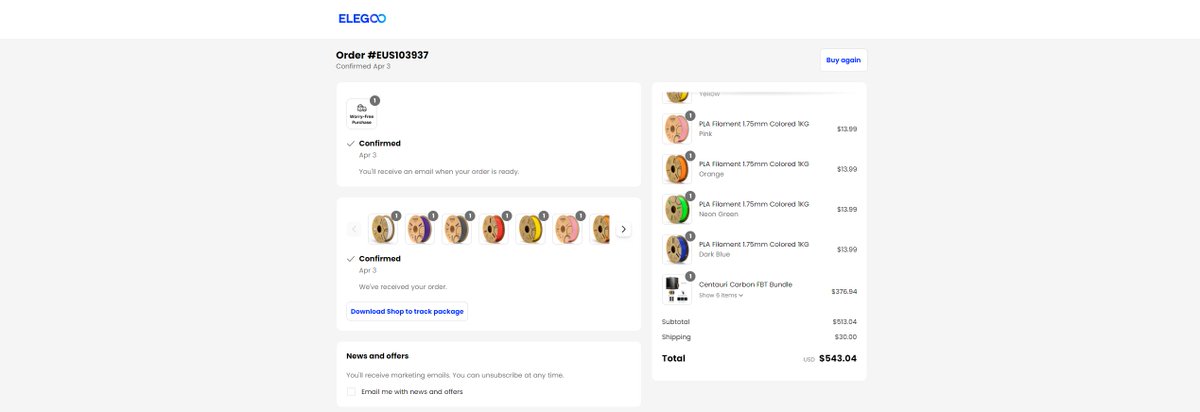Viewport: 1200px width, 412px height.
Task: Click the previous arrow in product carousel
Action: point(354,229)
